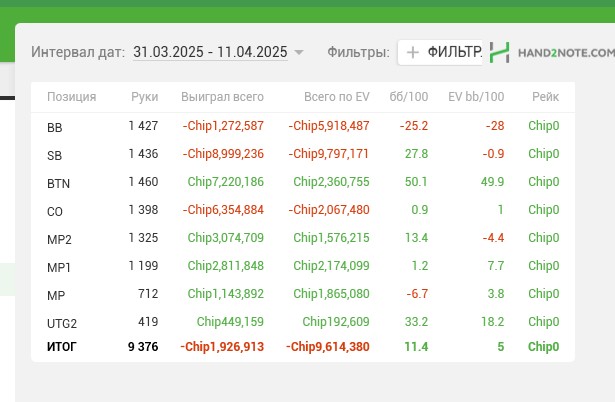The width and height of the screenshot is (615, 402).
Task: Sort table by Выиграл всего column
Action: pyautogui.click(x=222, y=97)
